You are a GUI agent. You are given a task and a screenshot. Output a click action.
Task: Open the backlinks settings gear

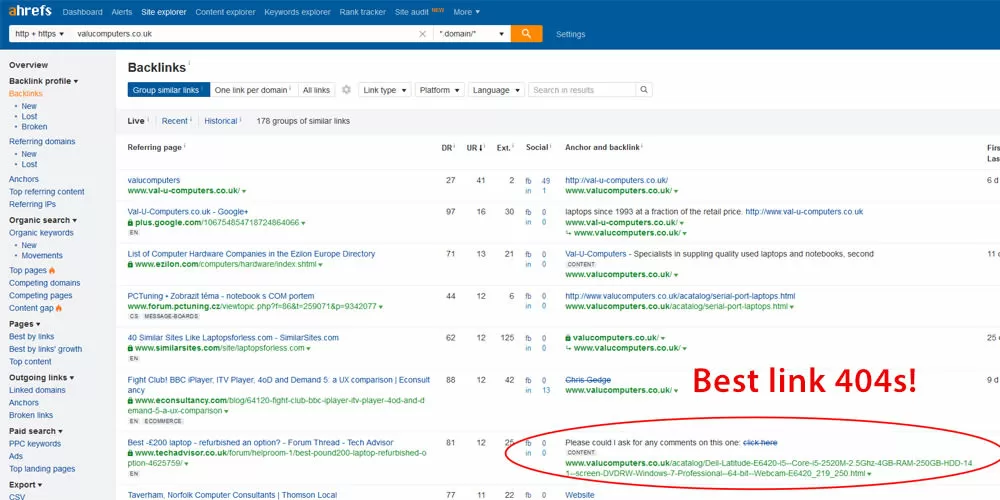pos(346,90)
